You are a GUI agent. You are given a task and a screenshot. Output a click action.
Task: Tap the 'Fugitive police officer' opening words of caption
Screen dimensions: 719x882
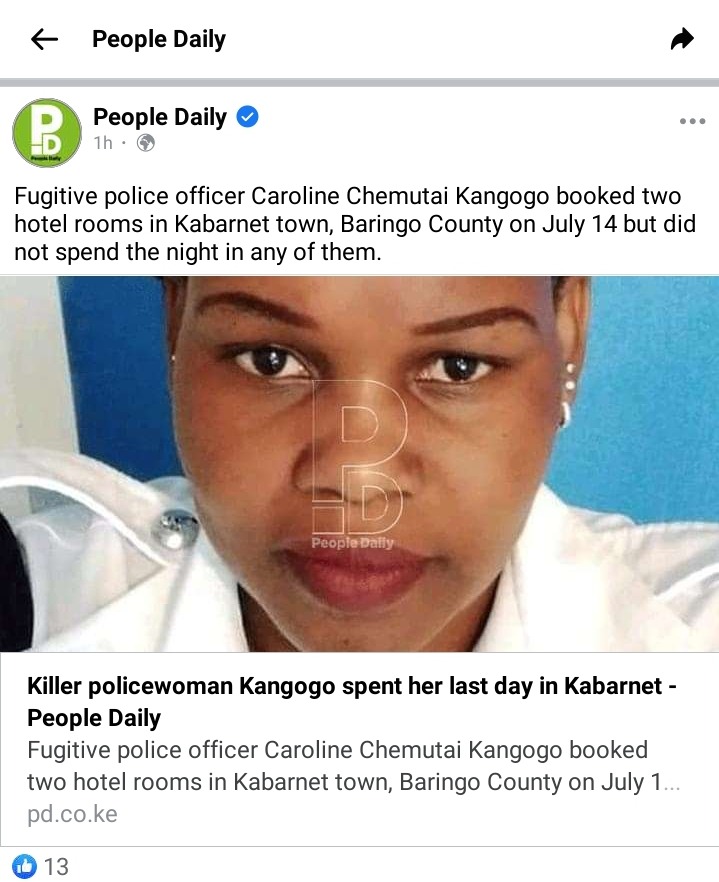click(x=129, y=196)
